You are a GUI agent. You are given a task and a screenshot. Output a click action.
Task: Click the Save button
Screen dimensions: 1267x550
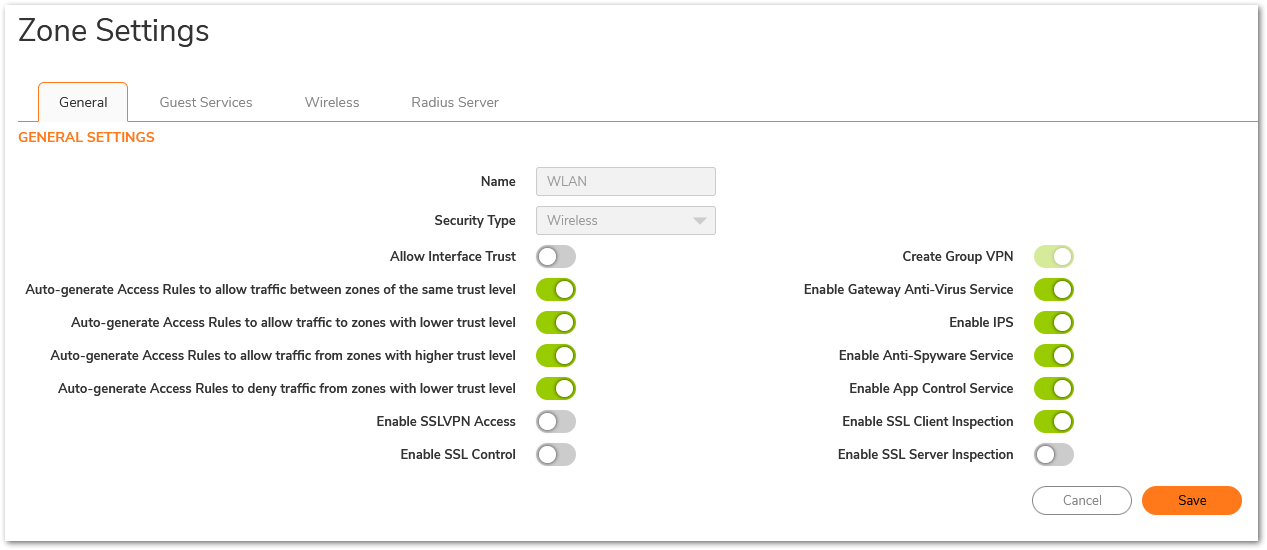(1191, 501)
